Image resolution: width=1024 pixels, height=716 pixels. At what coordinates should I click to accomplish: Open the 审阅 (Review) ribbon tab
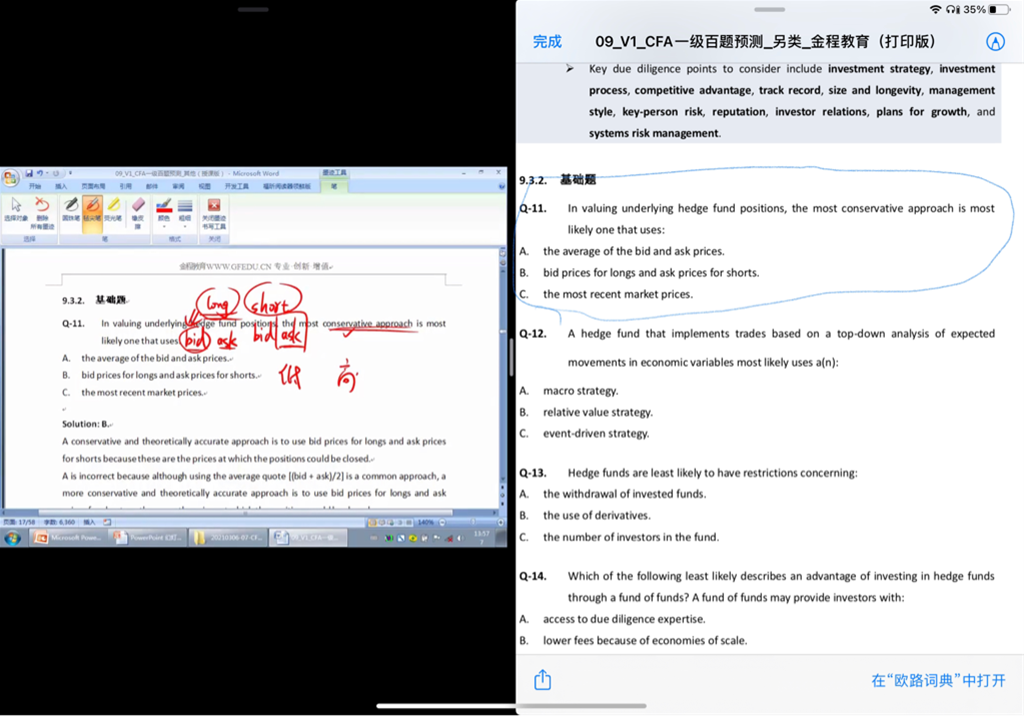point(178,186)
